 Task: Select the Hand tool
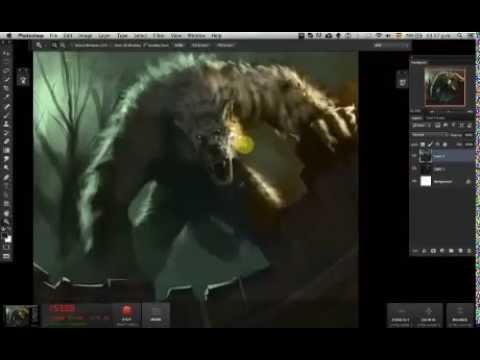6,213
